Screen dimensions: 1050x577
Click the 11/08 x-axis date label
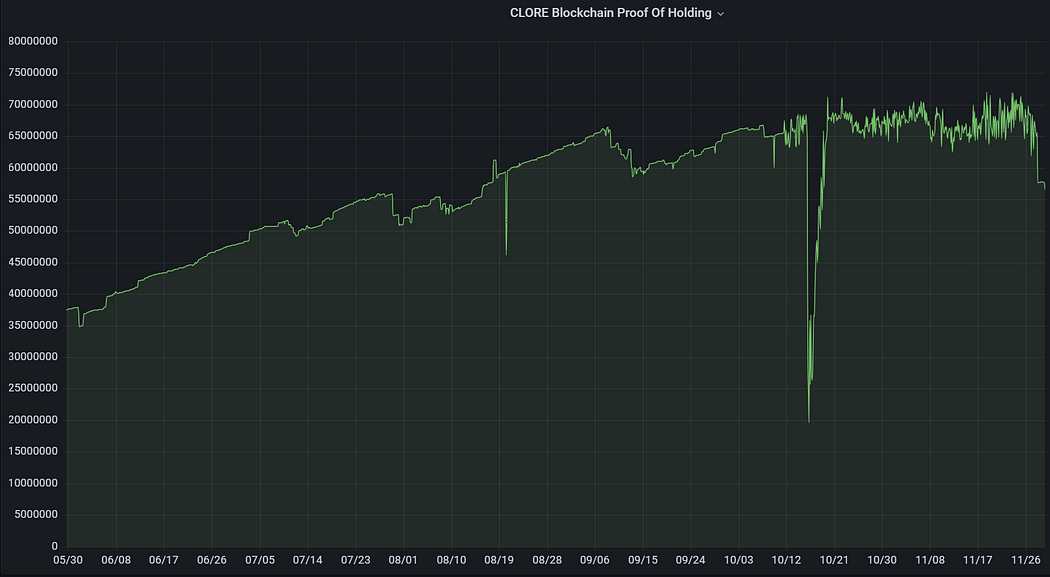tap(930, 560)
